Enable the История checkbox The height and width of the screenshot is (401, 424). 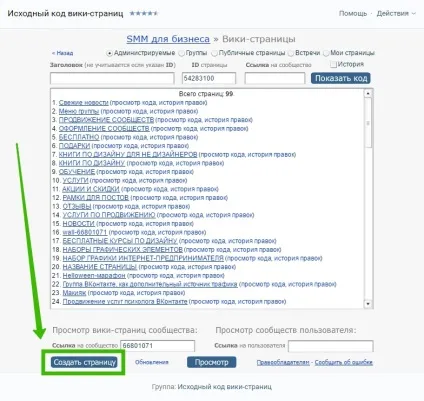coord(333,64)
